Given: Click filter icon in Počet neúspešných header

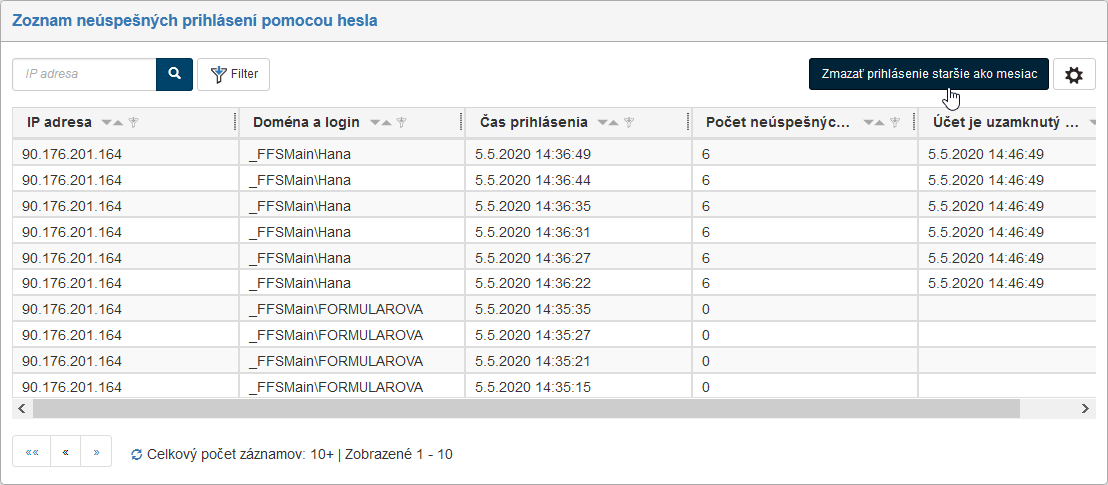Looking at the screenshot, I should pyautogui.click(x=895, y=122).
